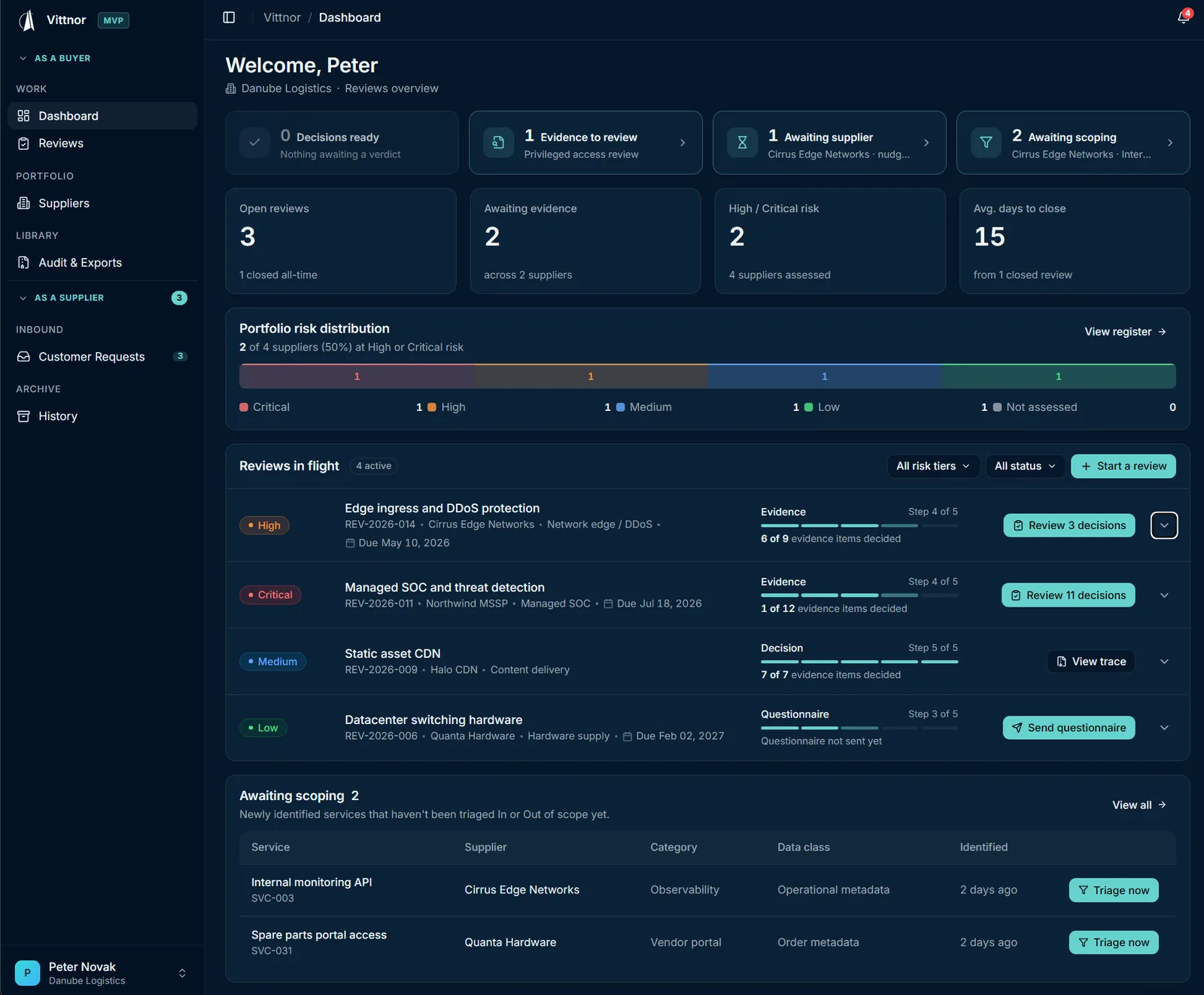
Task: Click the Low segment of the risk bar
Action: tap(1059, 376)
